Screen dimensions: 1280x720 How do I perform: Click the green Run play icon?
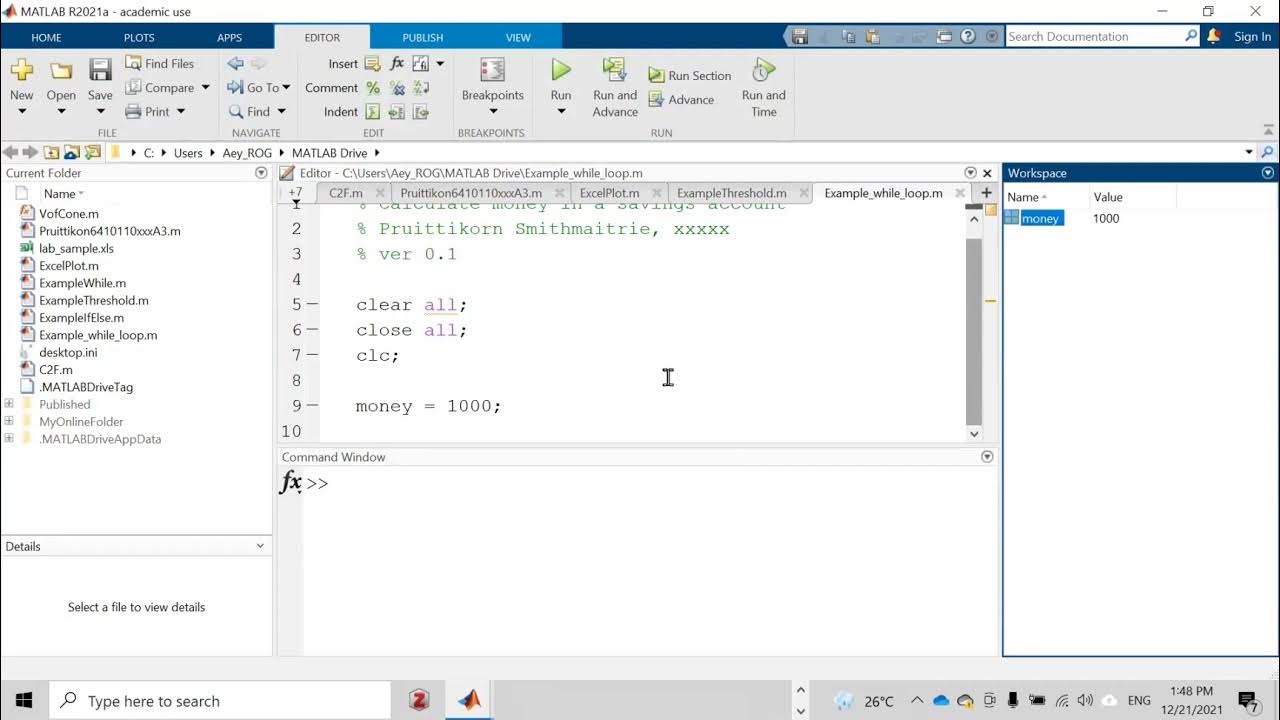click(561, 70)
